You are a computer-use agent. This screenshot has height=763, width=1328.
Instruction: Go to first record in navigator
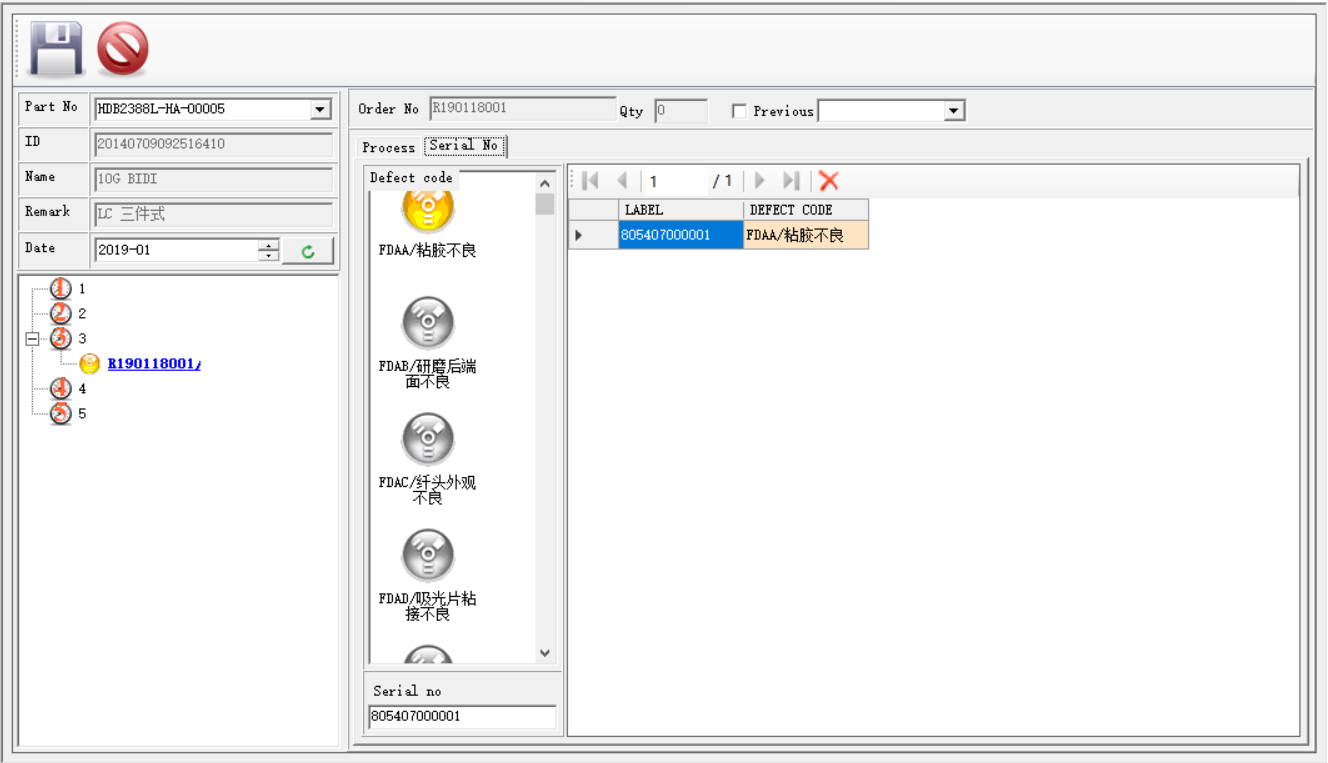[x=590, y=181]
